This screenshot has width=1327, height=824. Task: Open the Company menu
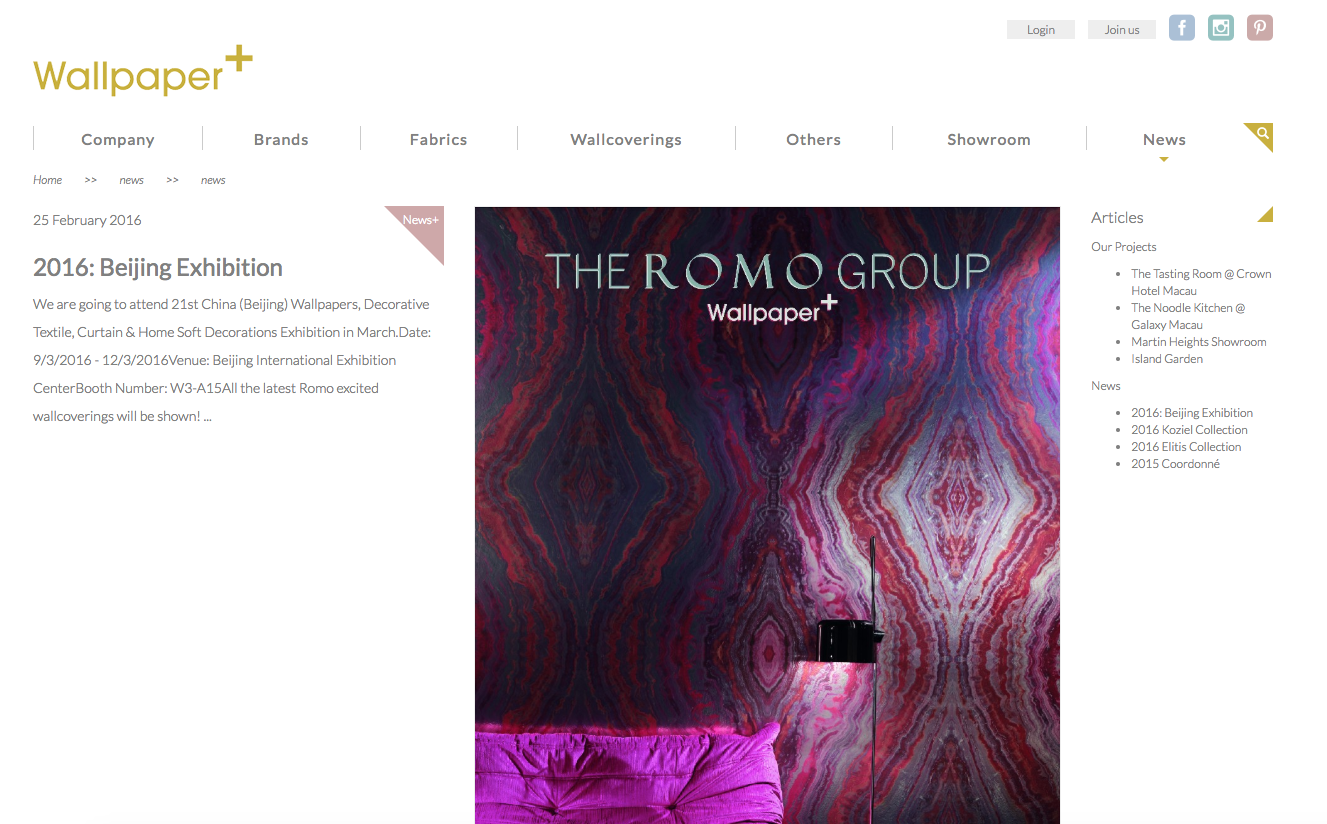pos(118,140)
